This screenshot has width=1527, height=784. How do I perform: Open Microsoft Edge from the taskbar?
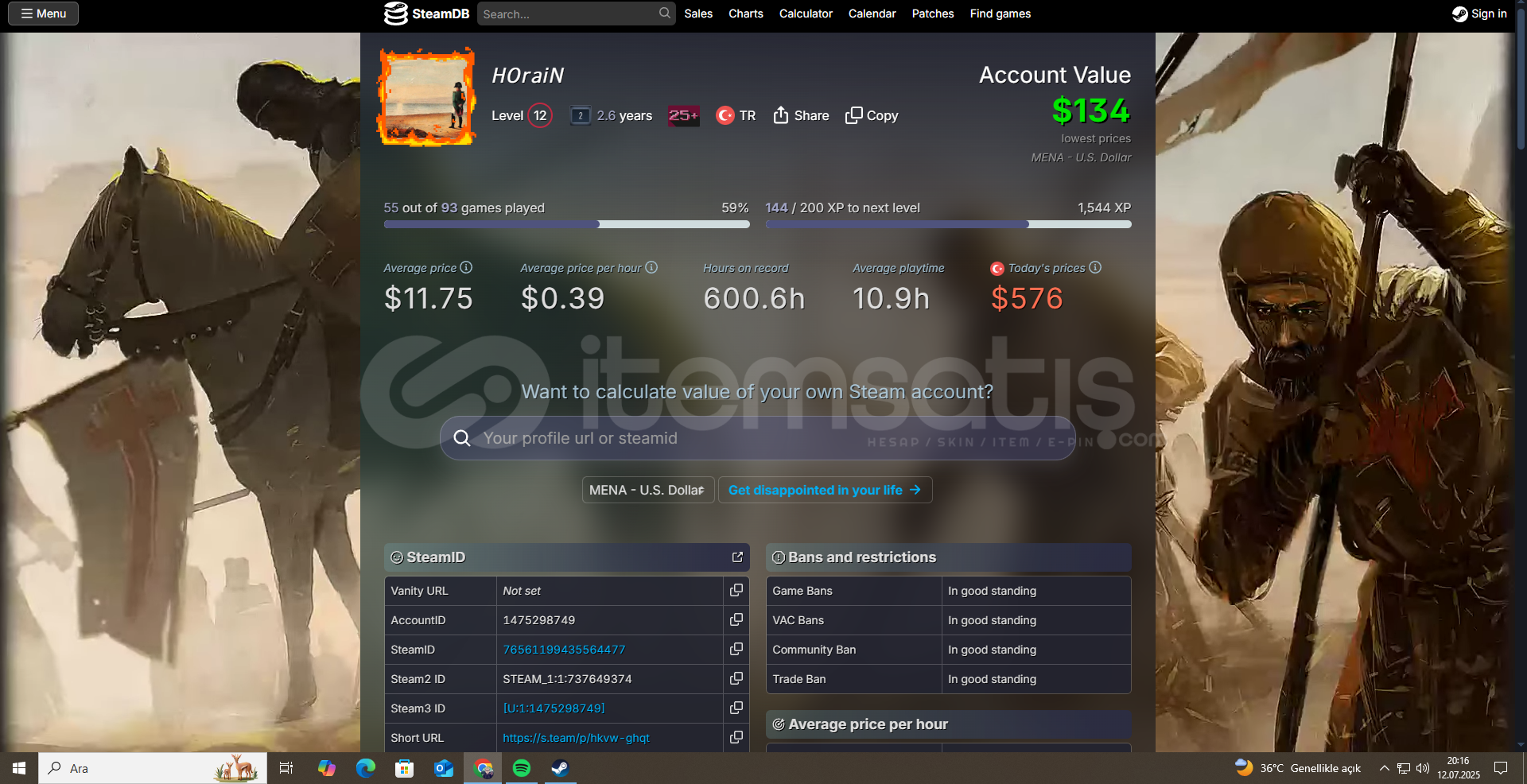click(365, 768)
